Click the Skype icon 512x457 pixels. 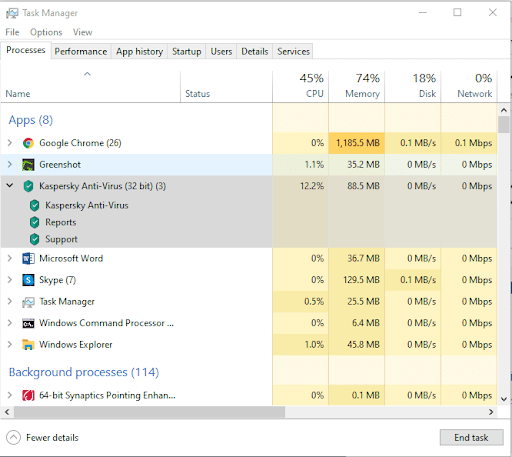[x=28, y=280]
